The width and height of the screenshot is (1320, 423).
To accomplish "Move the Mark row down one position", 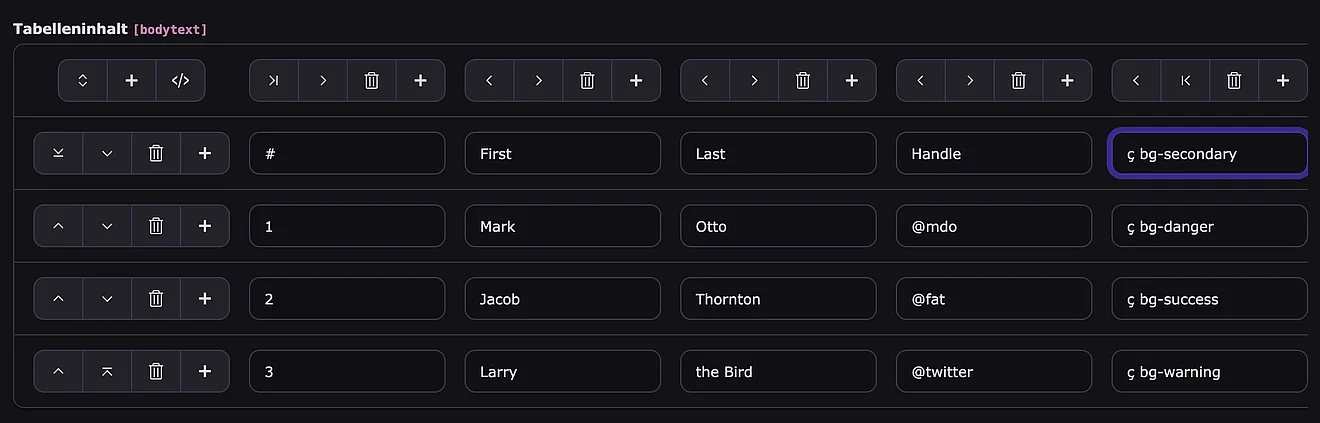I will pyautogui.click(x=107, y=226).
